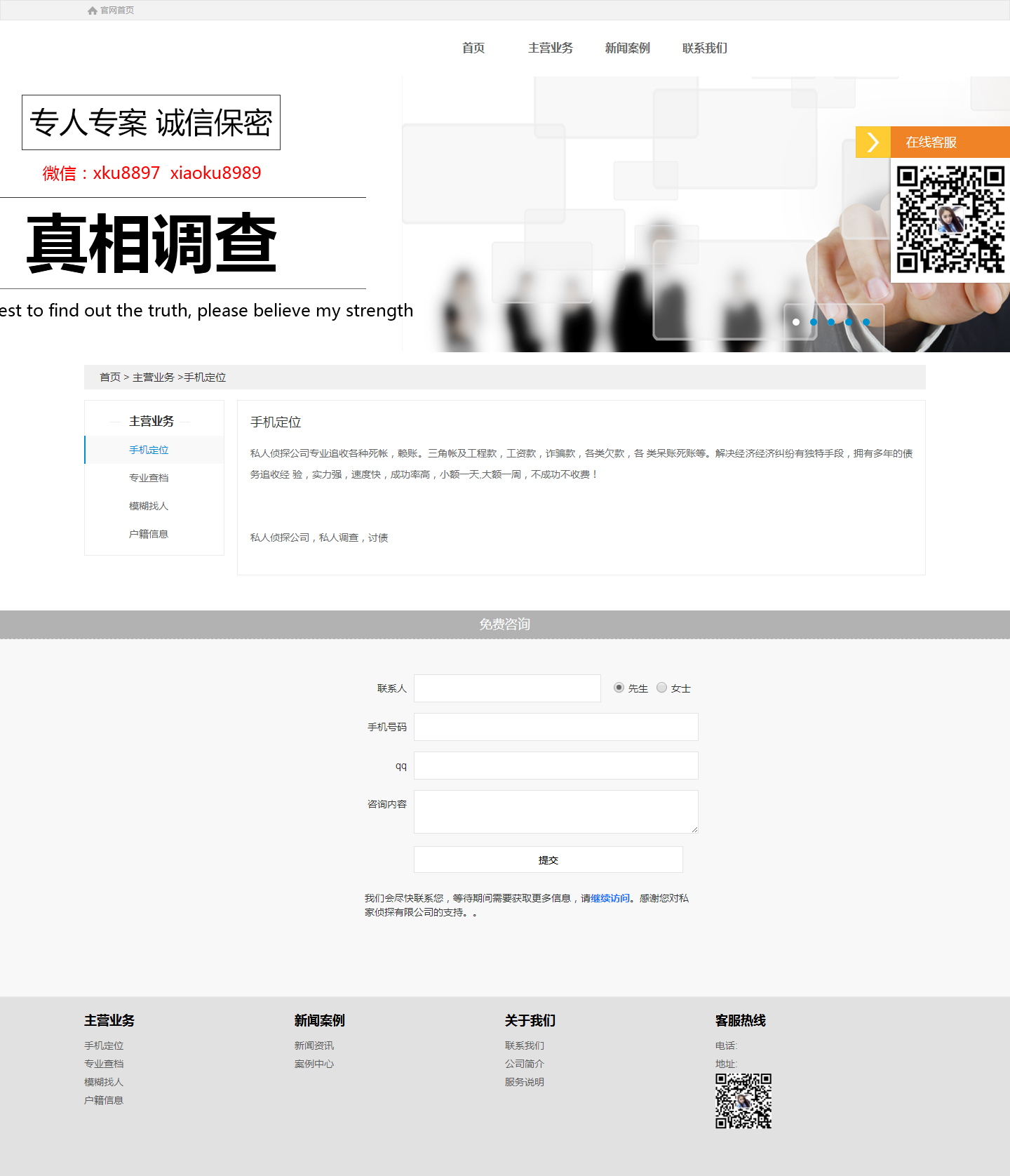Jump to the last carousel indicator dot
Screen dimensions: 1010x1176
tap(866, 322)
